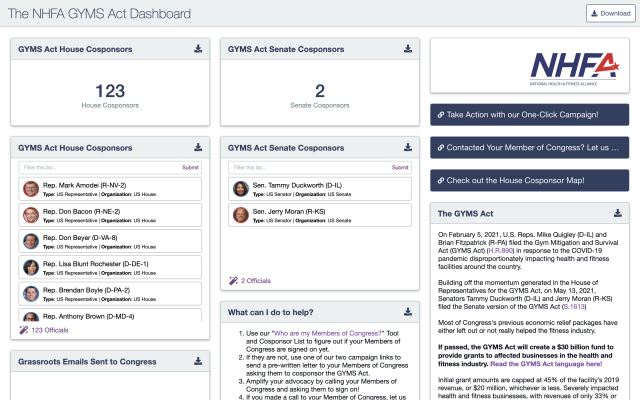Open the H.R.890 bill link
This screenshot has width=640, height=400.
click(x=501, y=251)
